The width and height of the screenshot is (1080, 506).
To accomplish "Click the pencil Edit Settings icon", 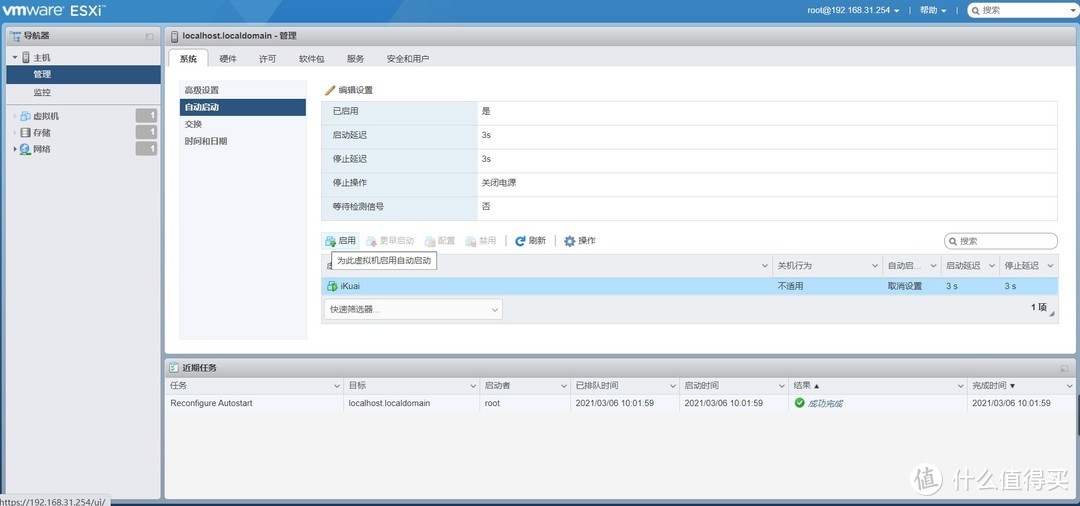I will pos(330,90).
